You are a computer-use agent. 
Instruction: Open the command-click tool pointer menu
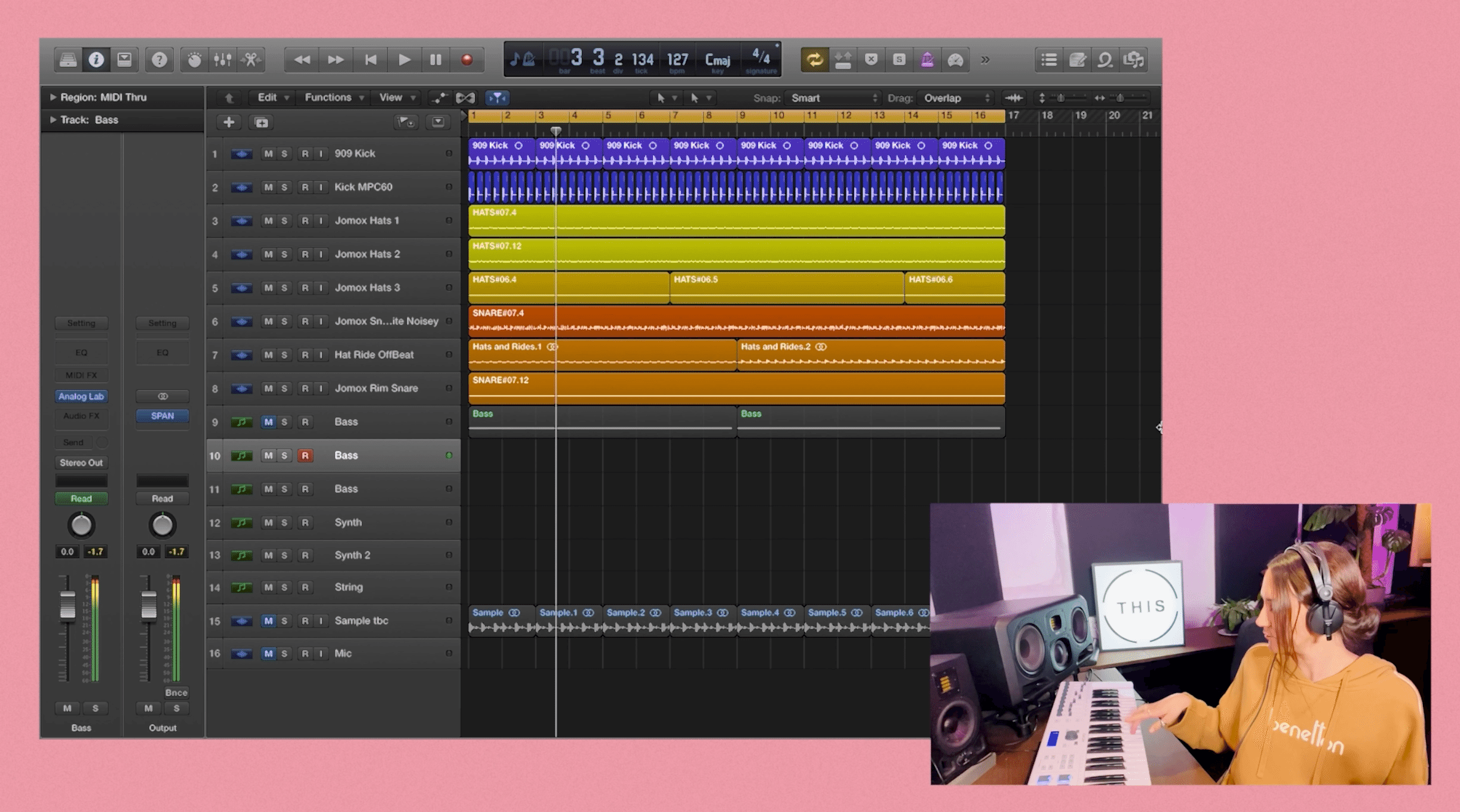[x=700, y=98]
